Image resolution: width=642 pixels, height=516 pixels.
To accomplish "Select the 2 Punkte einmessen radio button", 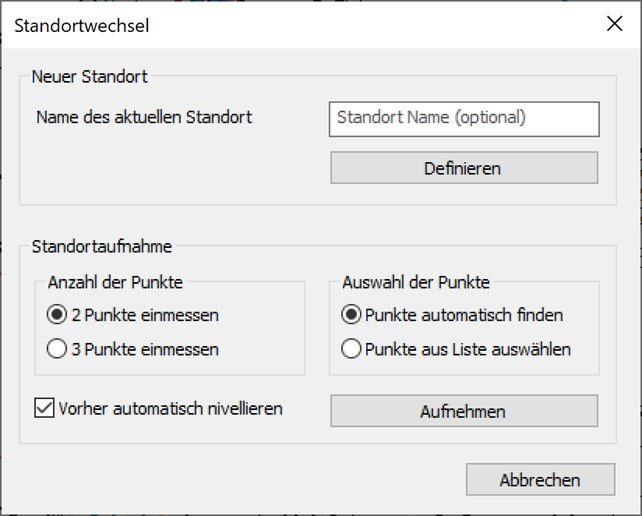I will [57, 315].
